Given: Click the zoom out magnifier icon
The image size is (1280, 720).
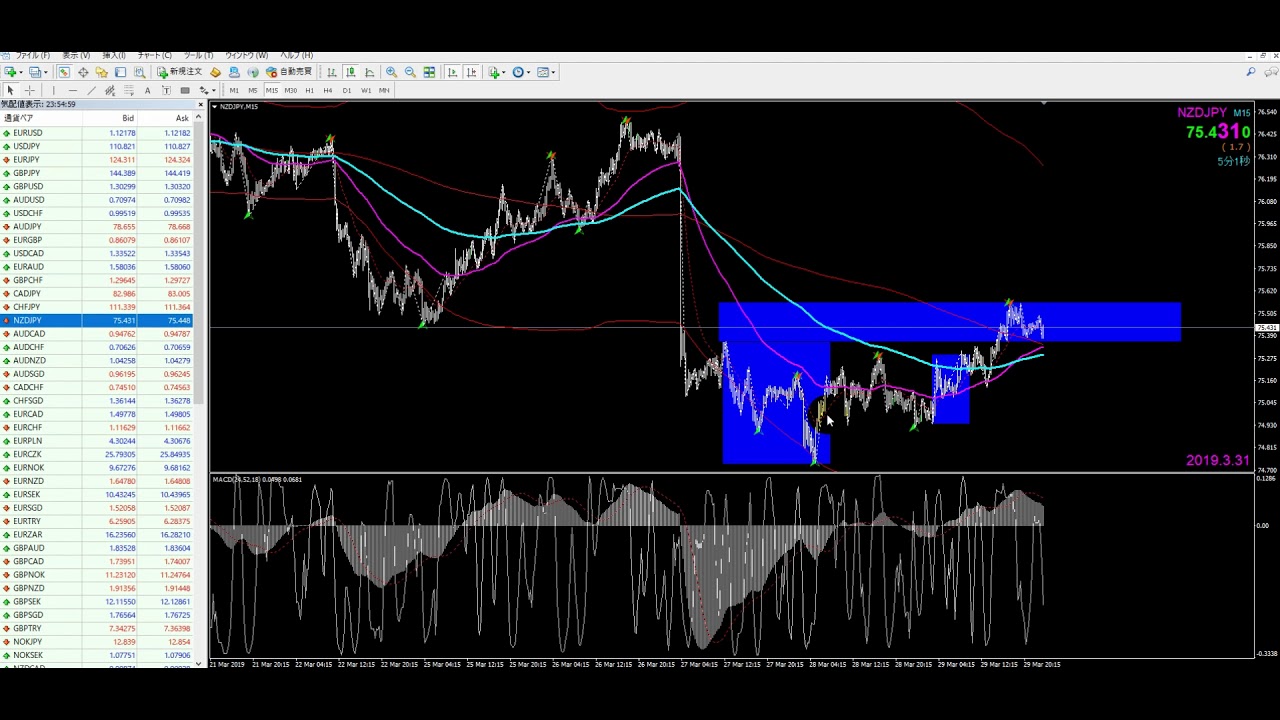Looking at the screenshot, I should pos(410,72).
